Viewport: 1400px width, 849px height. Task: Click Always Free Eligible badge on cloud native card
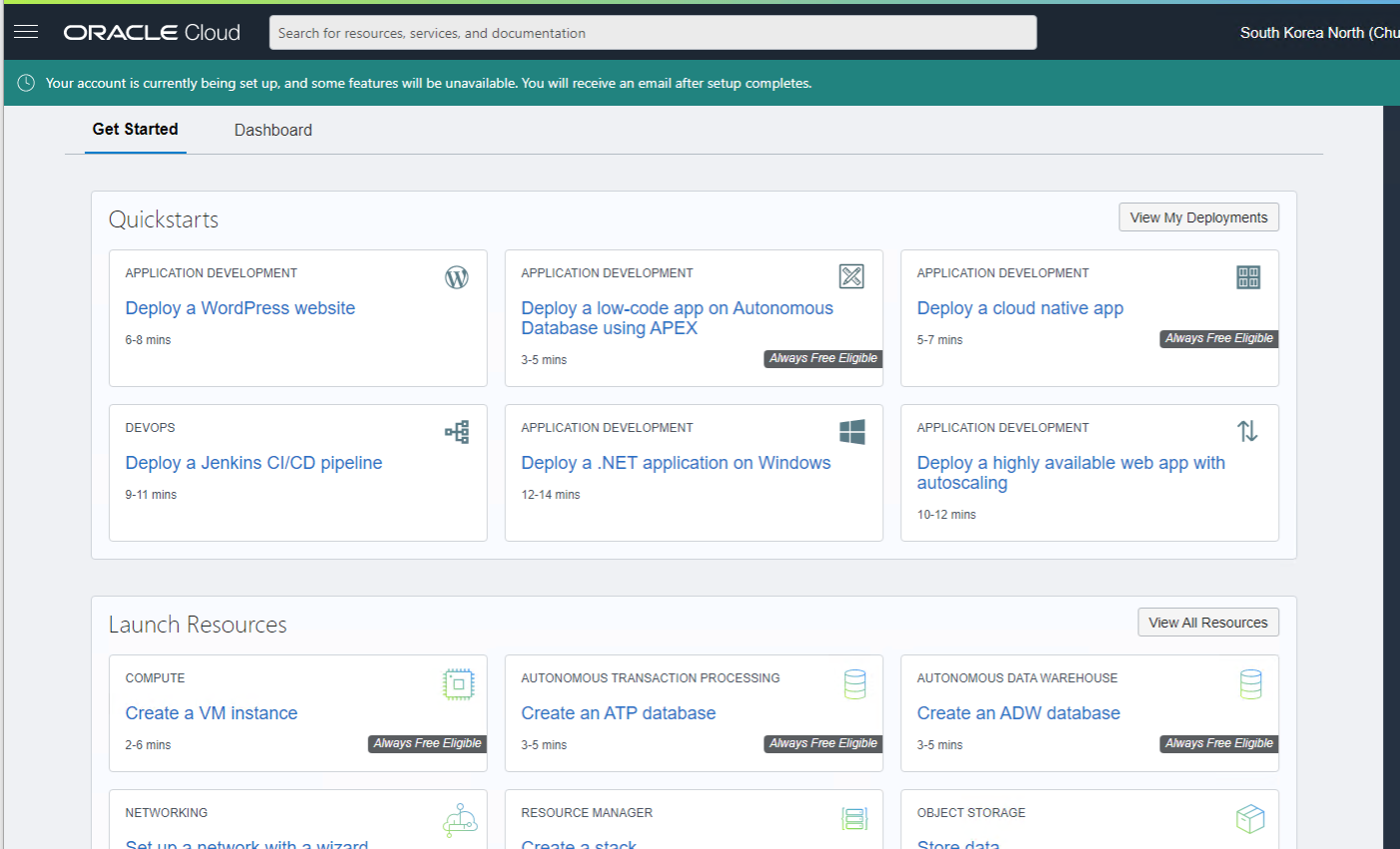click(1219, 338)
